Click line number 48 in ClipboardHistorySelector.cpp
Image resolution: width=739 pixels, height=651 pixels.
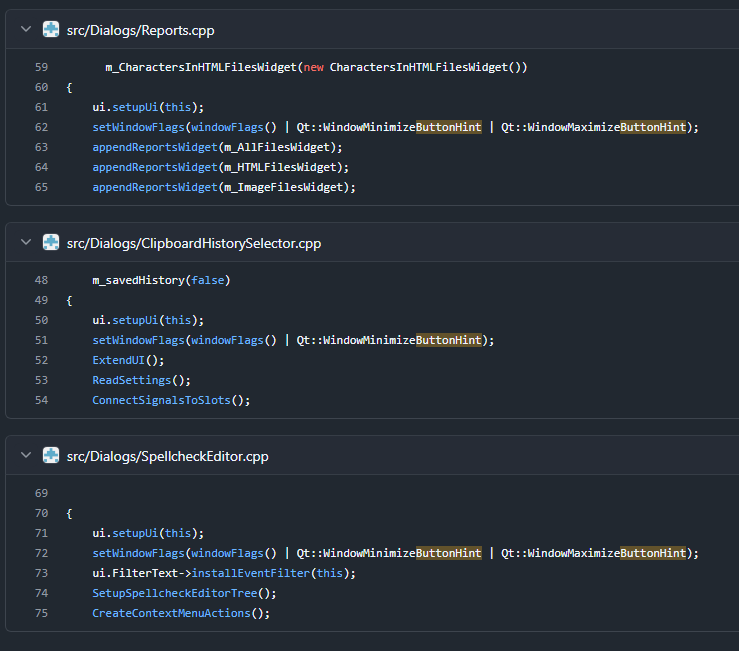pos(41,280)
